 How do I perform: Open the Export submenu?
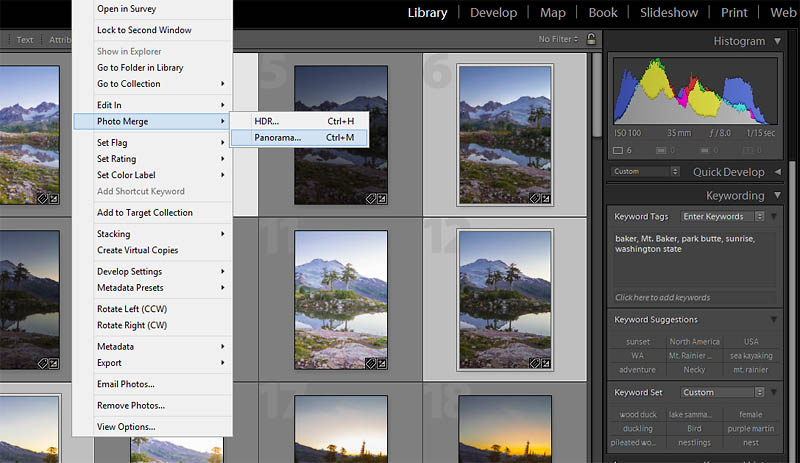click(x=153, y=362)
